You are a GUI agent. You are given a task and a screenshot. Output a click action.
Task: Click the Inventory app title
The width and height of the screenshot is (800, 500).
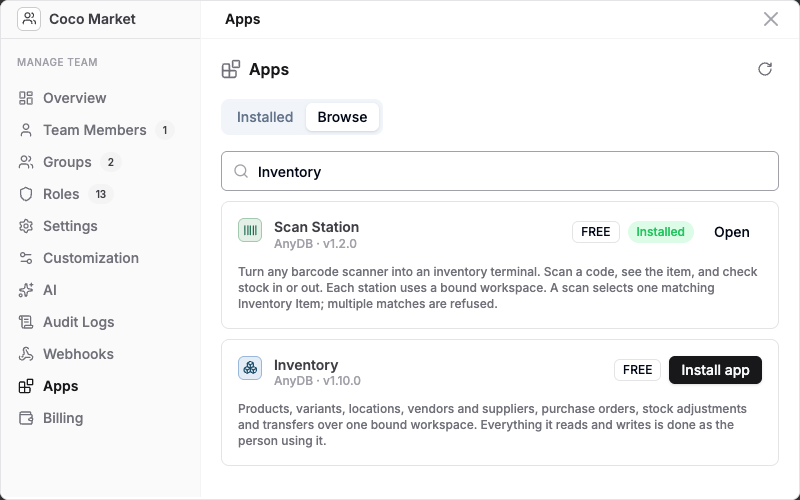click(x=306, y=365)
